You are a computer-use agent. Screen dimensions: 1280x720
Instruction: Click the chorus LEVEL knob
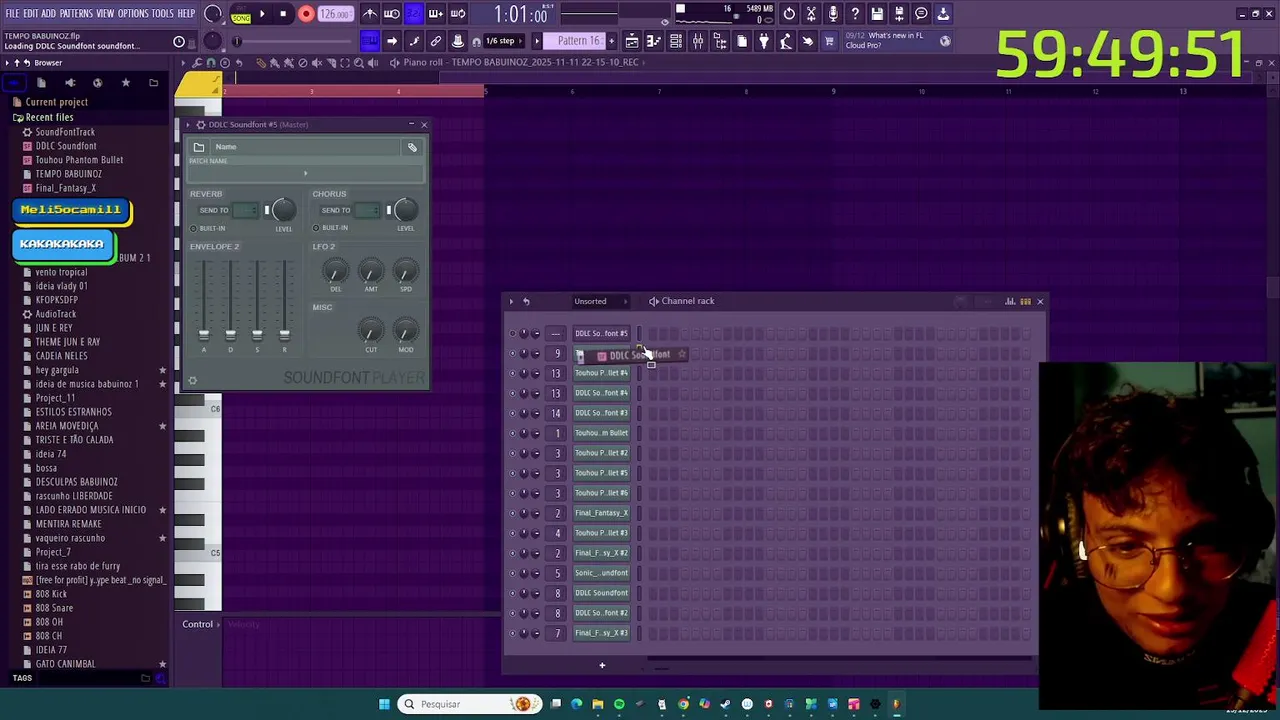pyautogui.click(x=405, y=209)
